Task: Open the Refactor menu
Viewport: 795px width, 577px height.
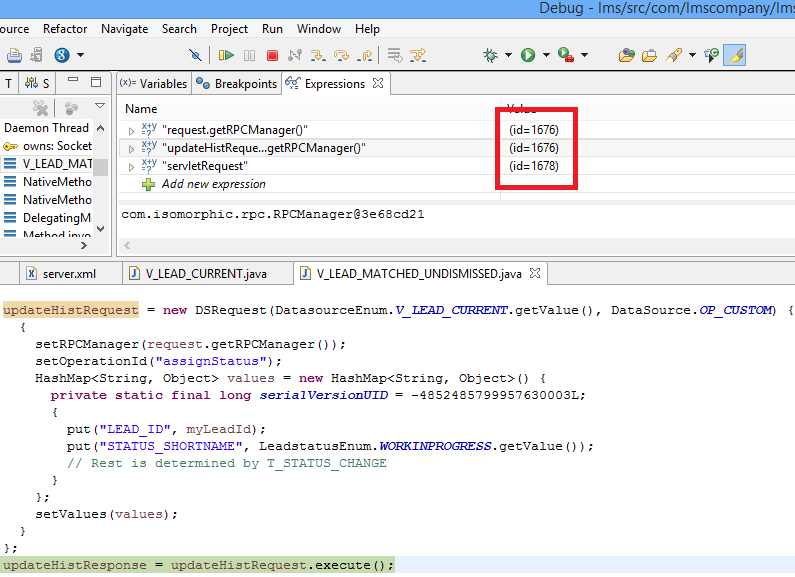Action: (x=65, y=29)
